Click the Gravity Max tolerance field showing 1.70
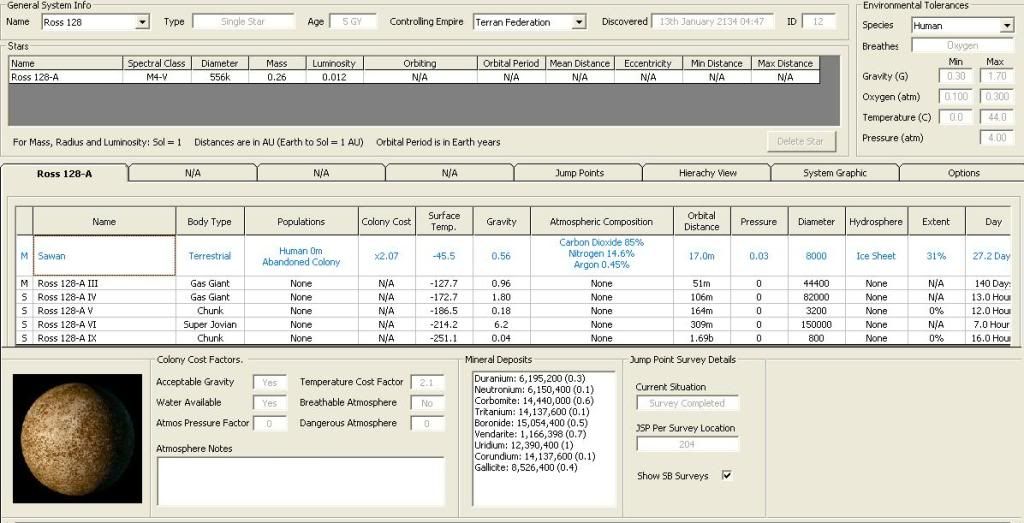This screenshot has height=523, width=1024. click(997, 76)
